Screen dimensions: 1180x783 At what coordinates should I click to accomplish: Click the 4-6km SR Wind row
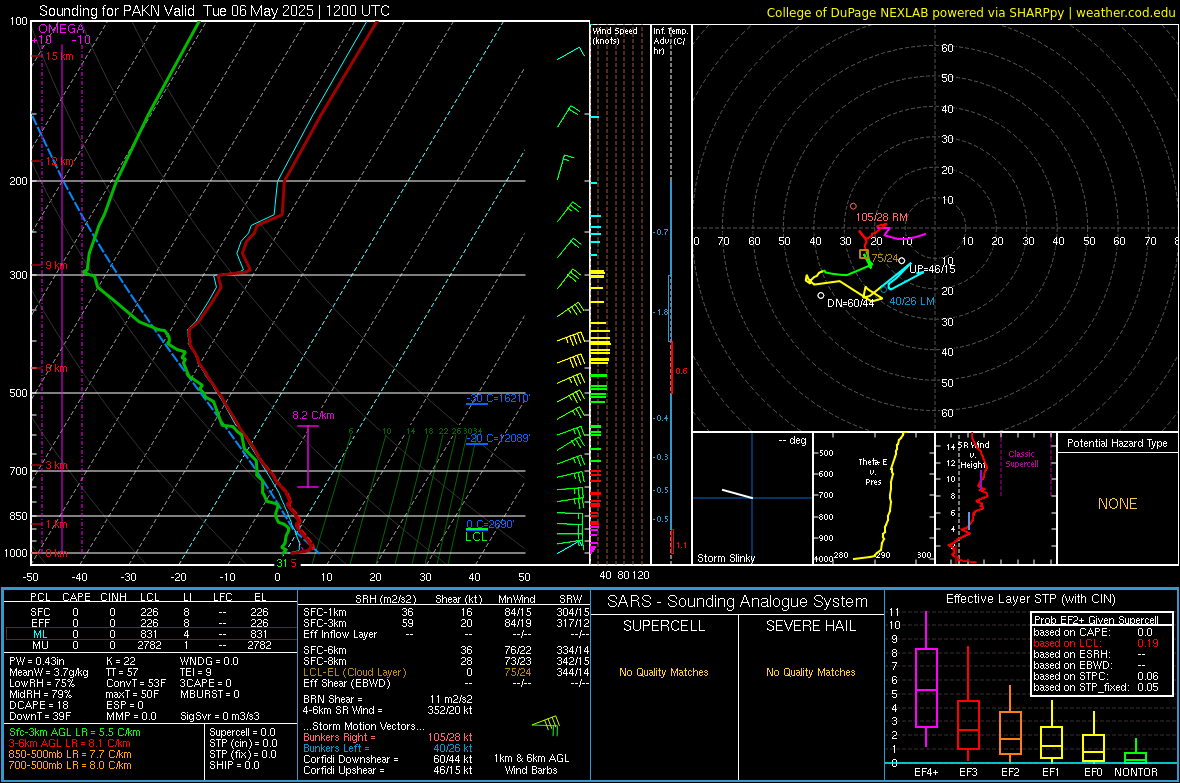coord(388,710)
